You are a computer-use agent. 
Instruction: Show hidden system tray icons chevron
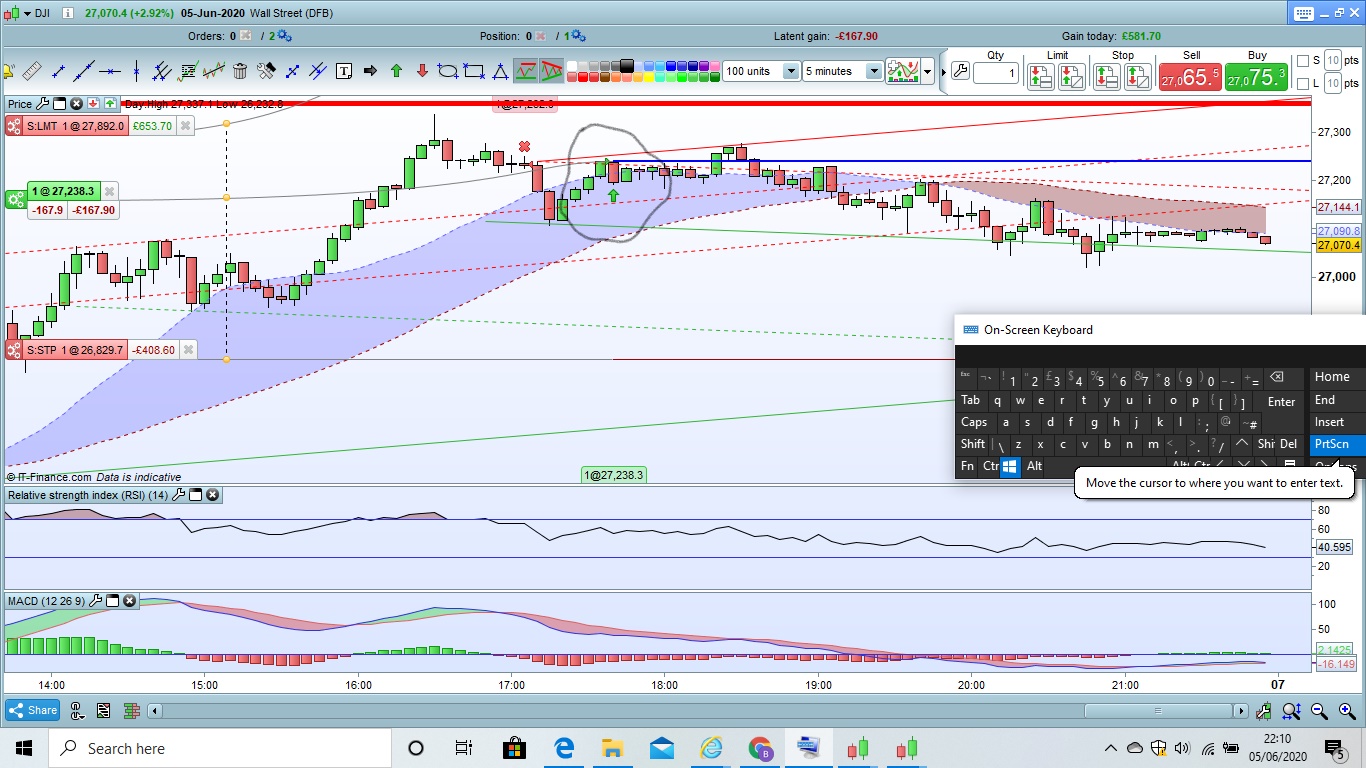(1110, 748)
